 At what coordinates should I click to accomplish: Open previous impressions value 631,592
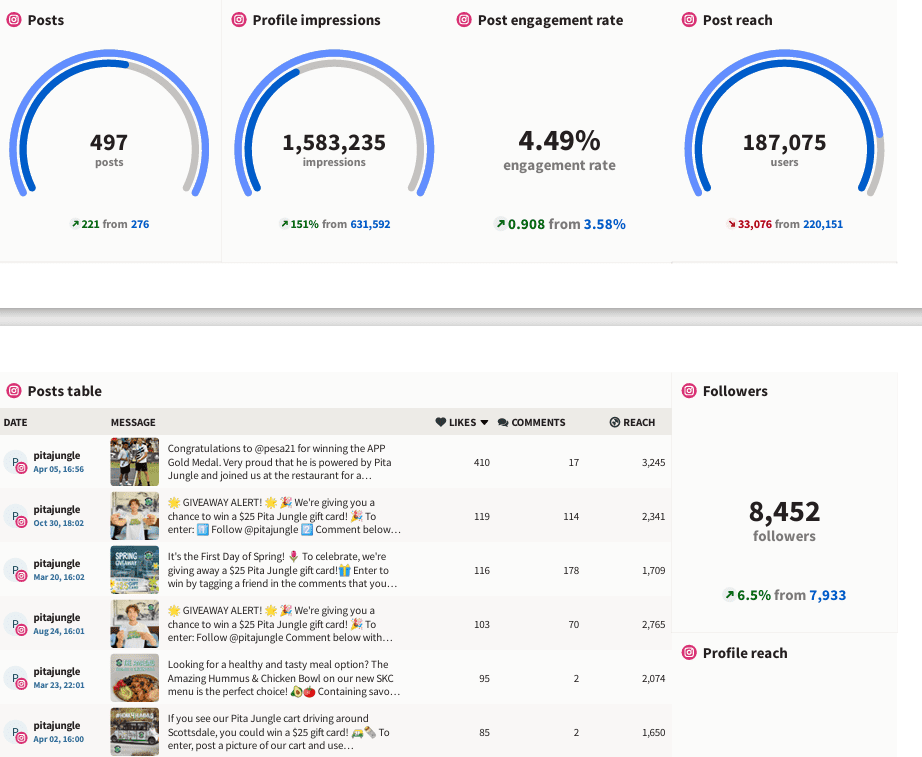click(x=370, y=224)
